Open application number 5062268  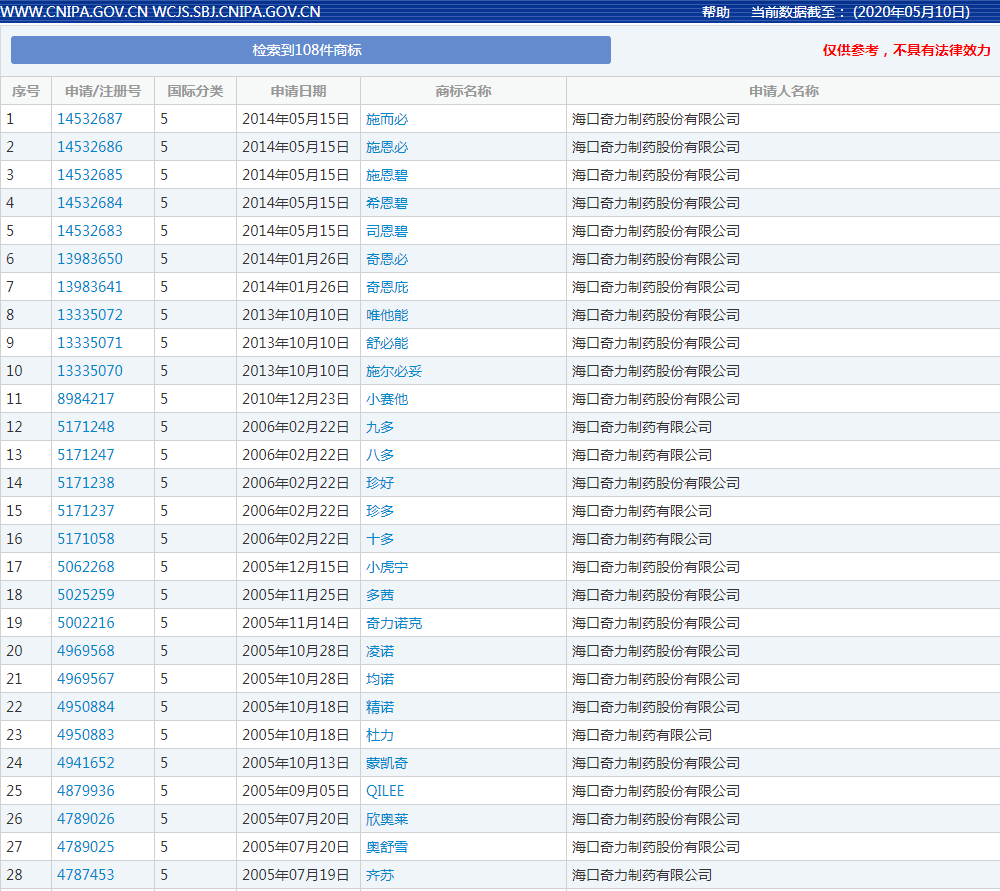pyautogui.click(x=86, y=567)
